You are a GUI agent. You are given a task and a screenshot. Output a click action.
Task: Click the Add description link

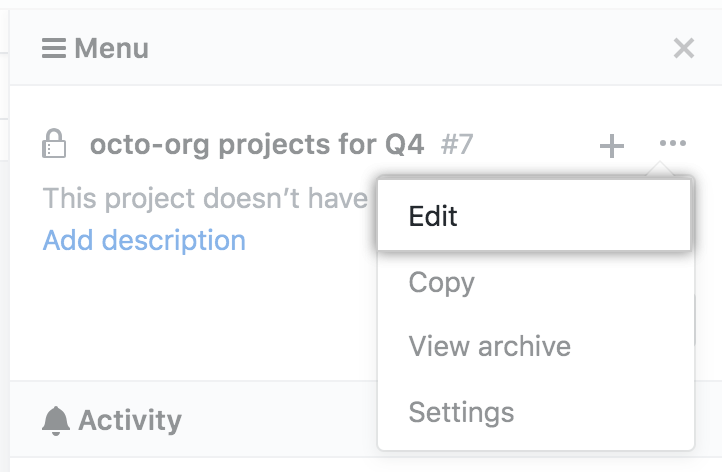144,240
